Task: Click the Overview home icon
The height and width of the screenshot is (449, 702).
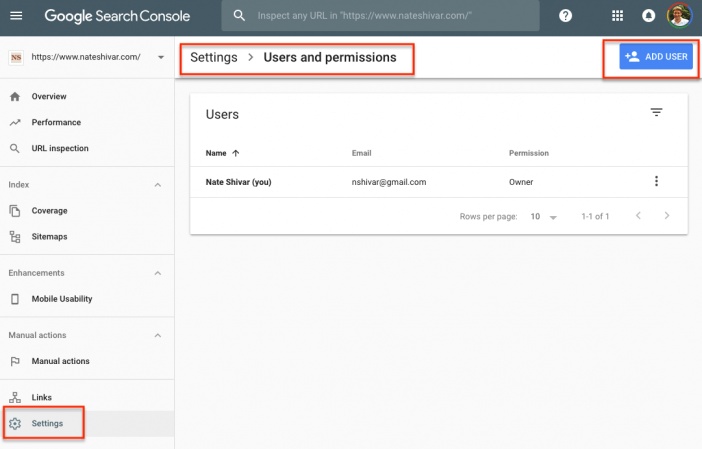Action: pyautogui.click(x=15, y=96)
